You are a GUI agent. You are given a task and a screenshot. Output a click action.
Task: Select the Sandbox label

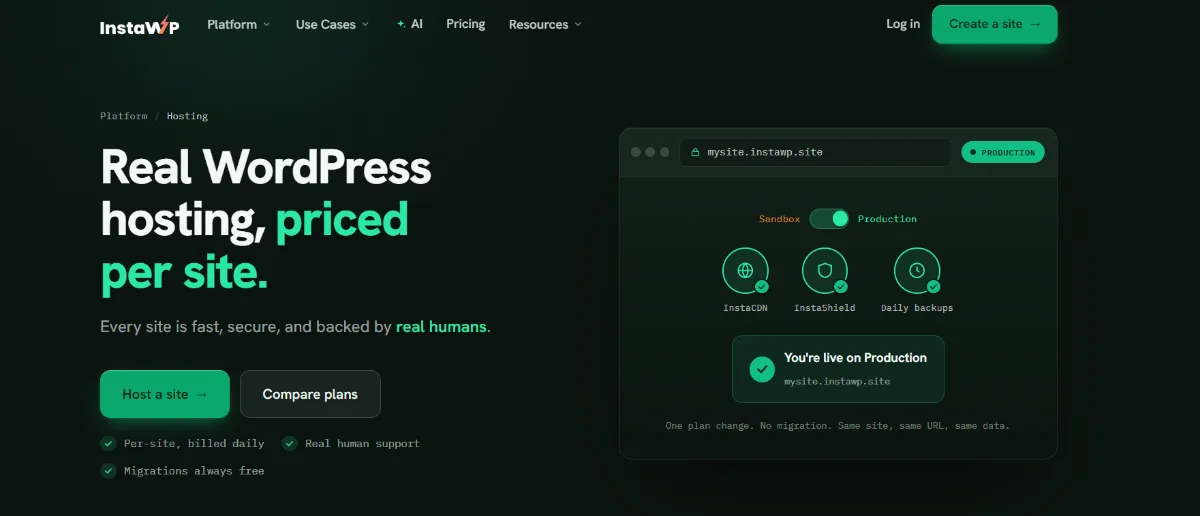[779, 219]
